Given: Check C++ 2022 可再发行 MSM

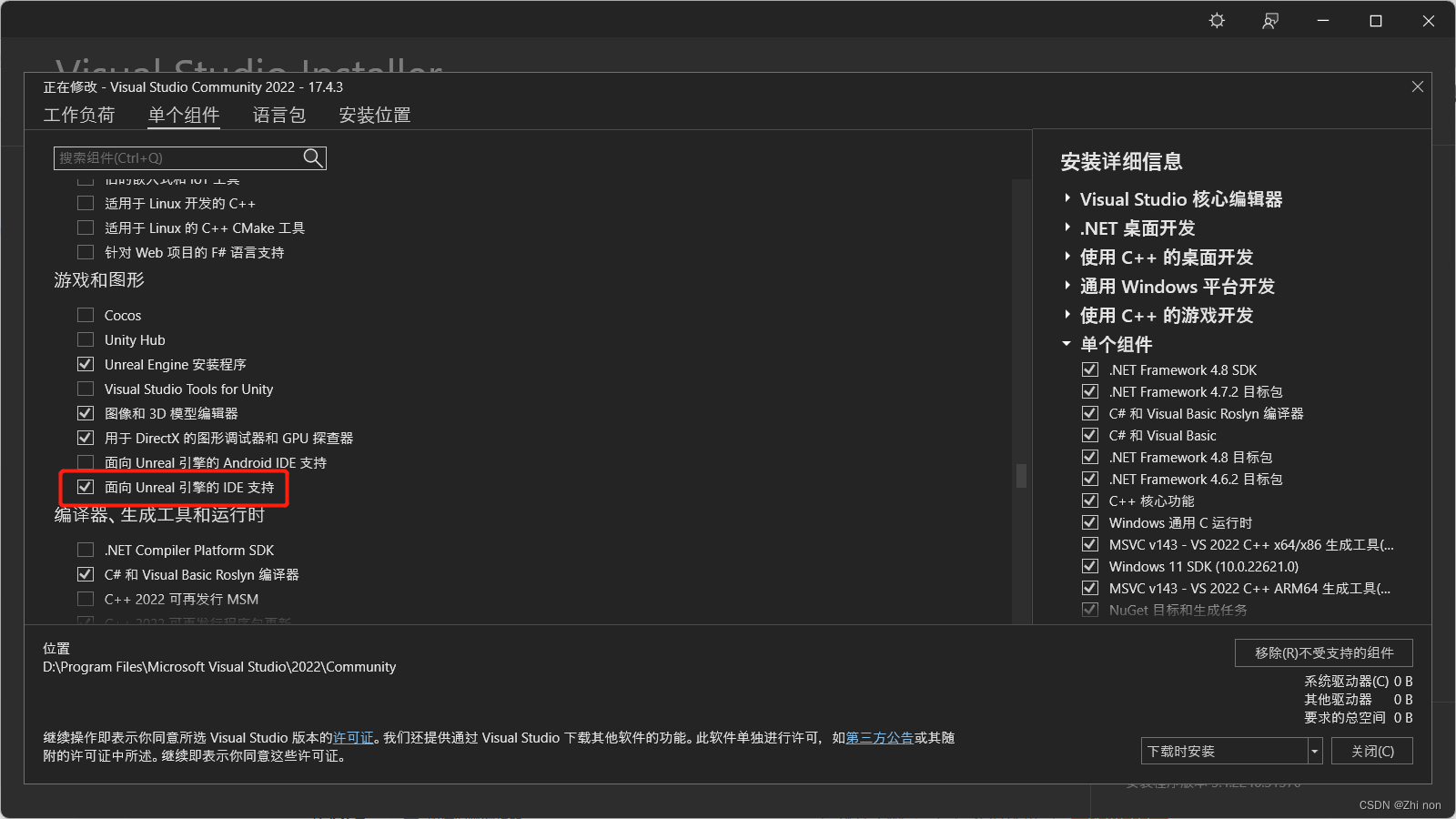Looking at the screenshot, I should pyautogui.click(x=86, y=599).
